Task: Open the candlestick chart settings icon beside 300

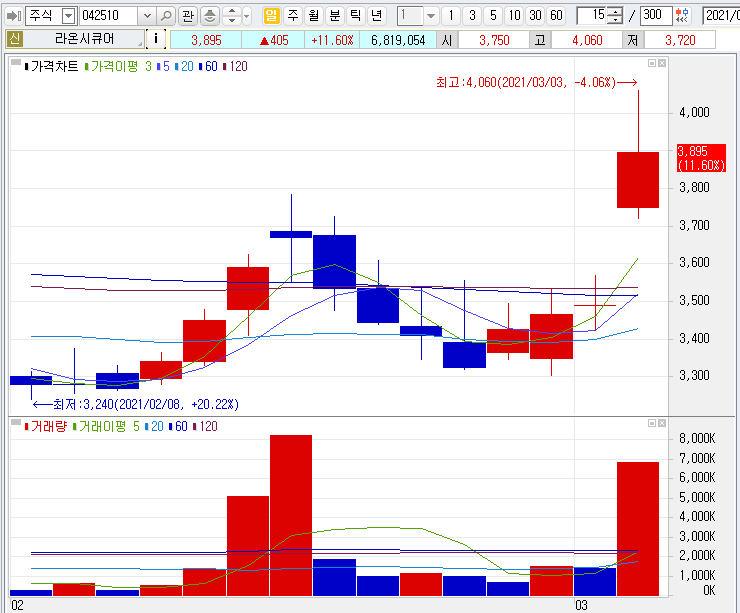Action: click(x=681, y=16)
